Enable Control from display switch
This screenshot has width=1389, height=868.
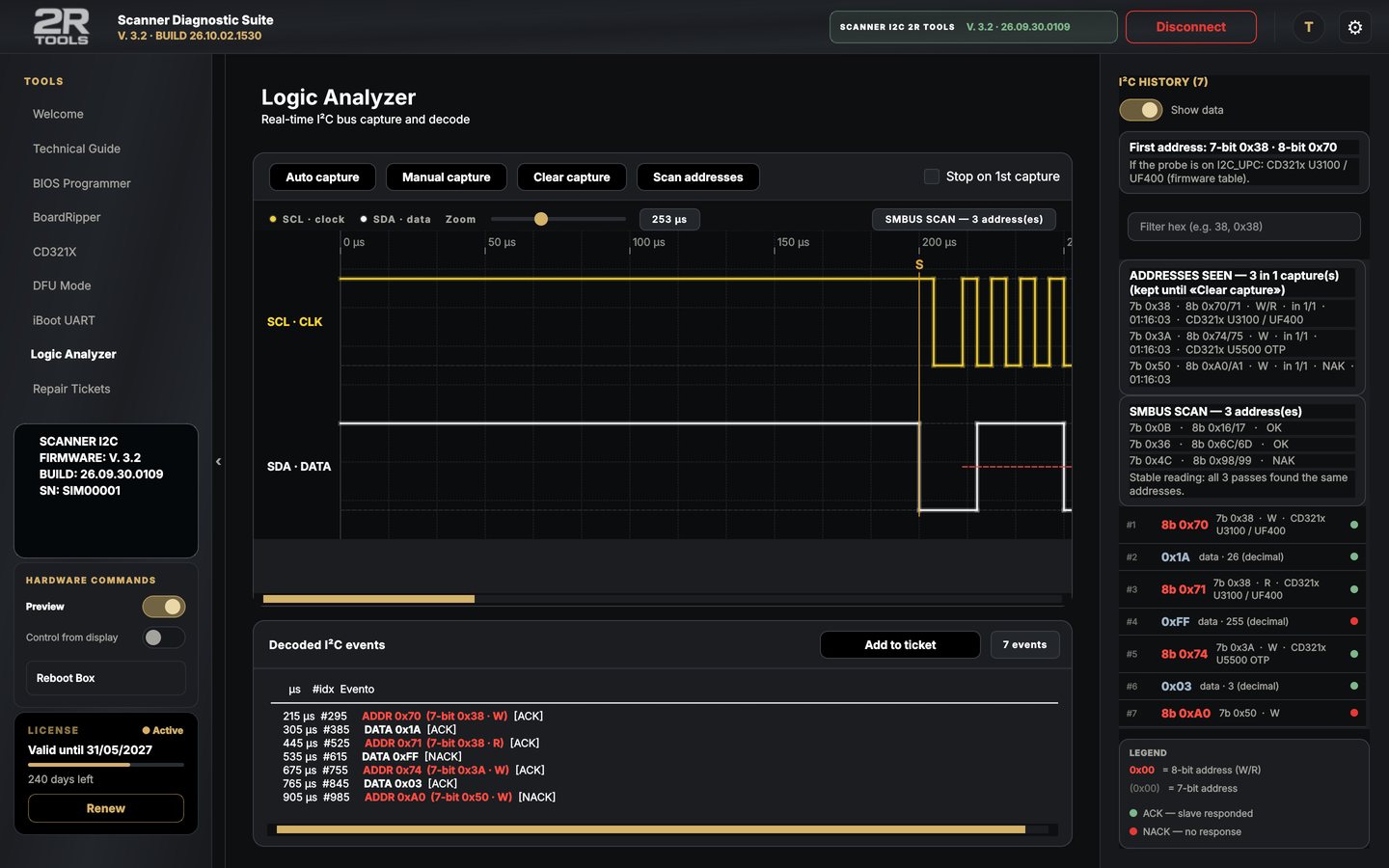(164, 637)
